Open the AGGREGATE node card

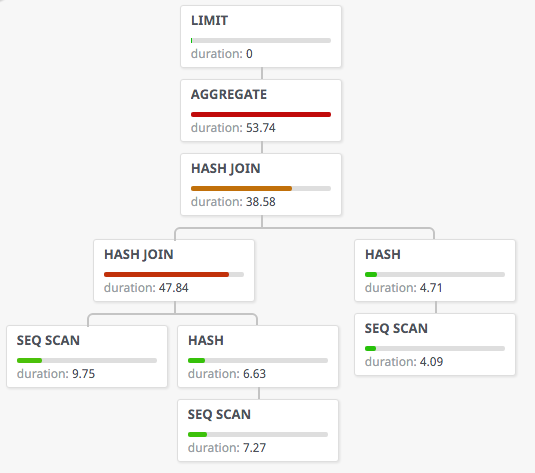tap(261, 111)
